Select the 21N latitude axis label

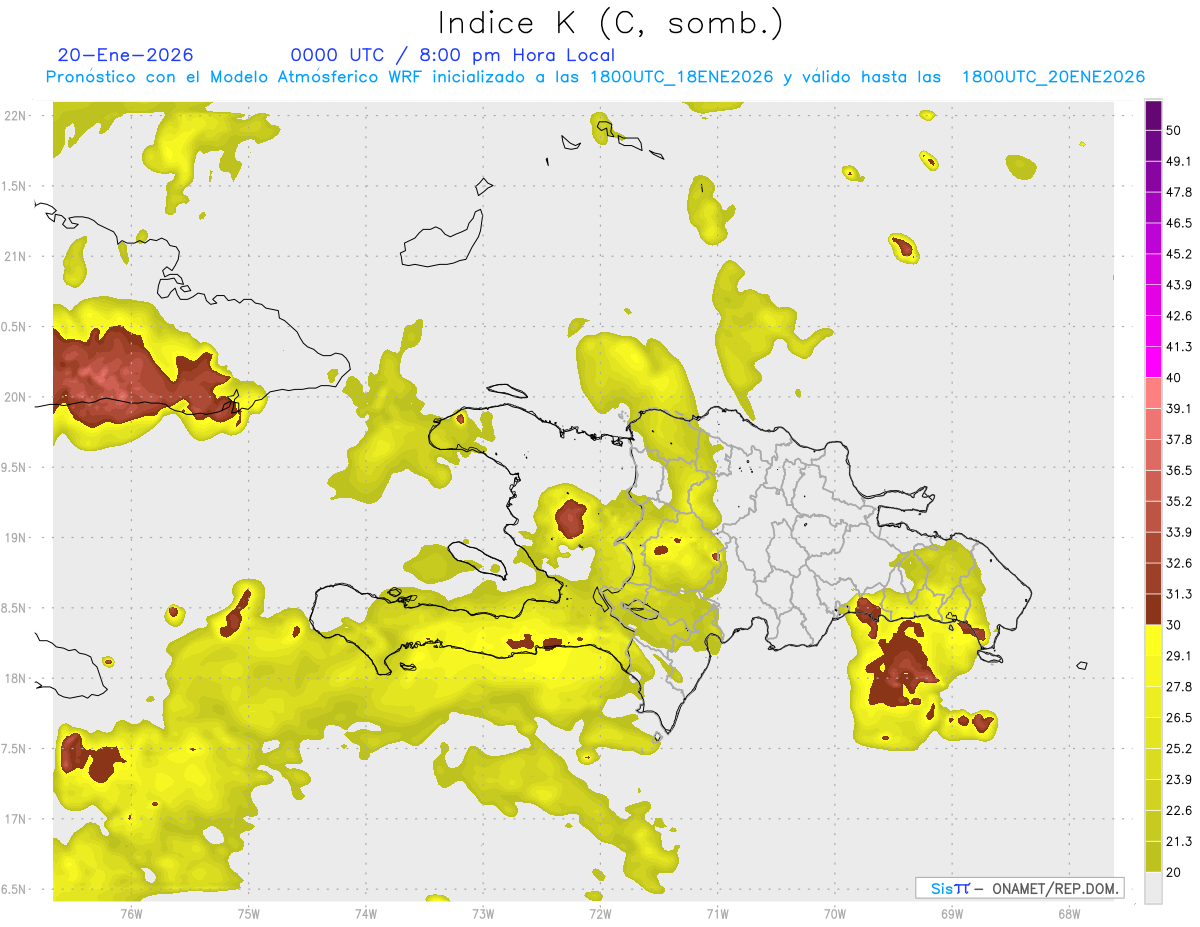click(x=17, y=256)
